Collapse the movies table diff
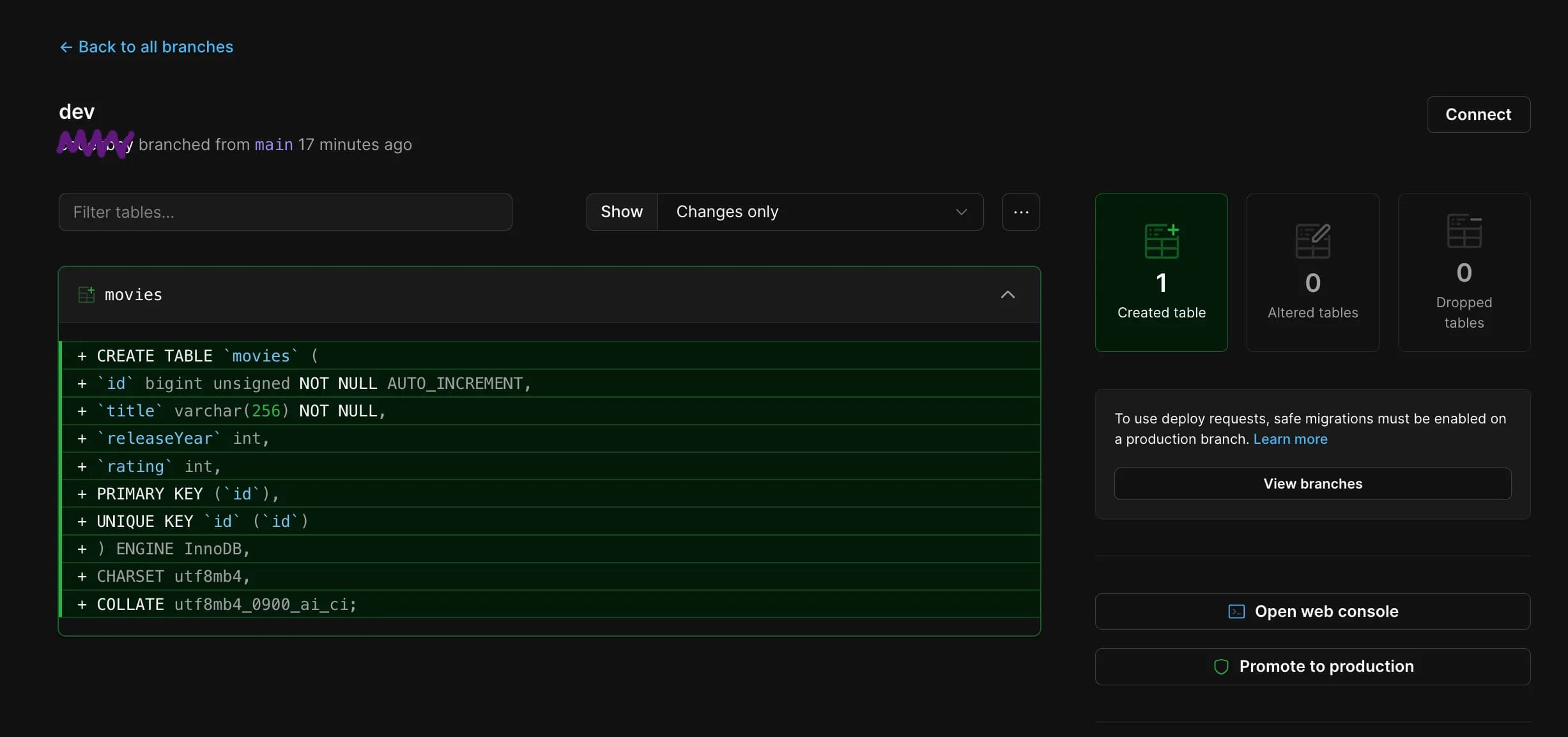 point(1007,294)
